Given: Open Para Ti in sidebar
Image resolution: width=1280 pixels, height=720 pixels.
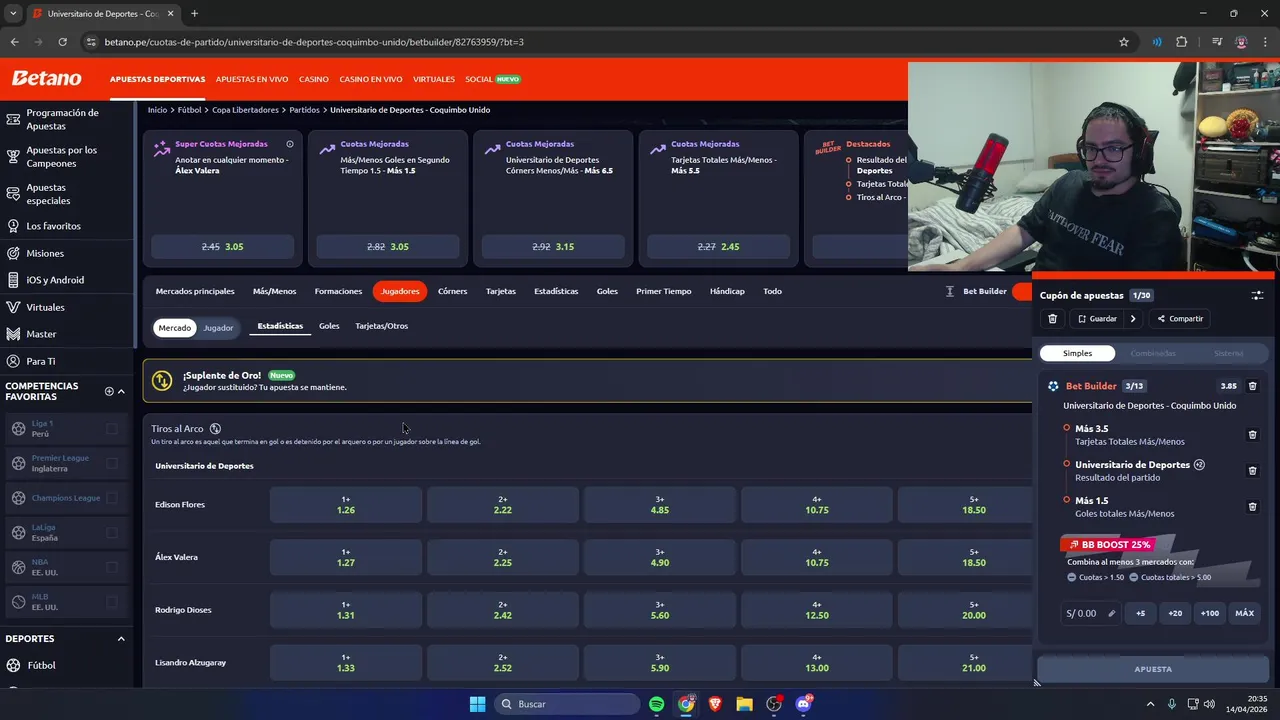Looking at the screenshot, I should pyautogui.click(x=40, y=361).
